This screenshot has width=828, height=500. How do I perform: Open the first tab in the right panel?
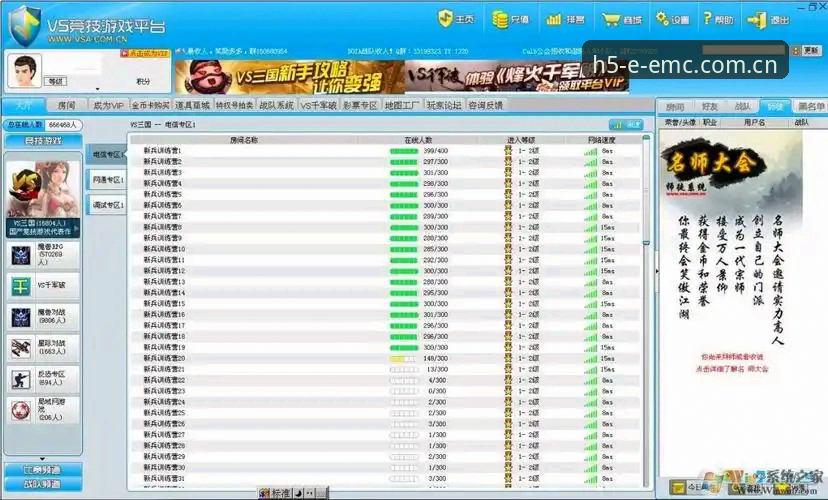[675, 107]
